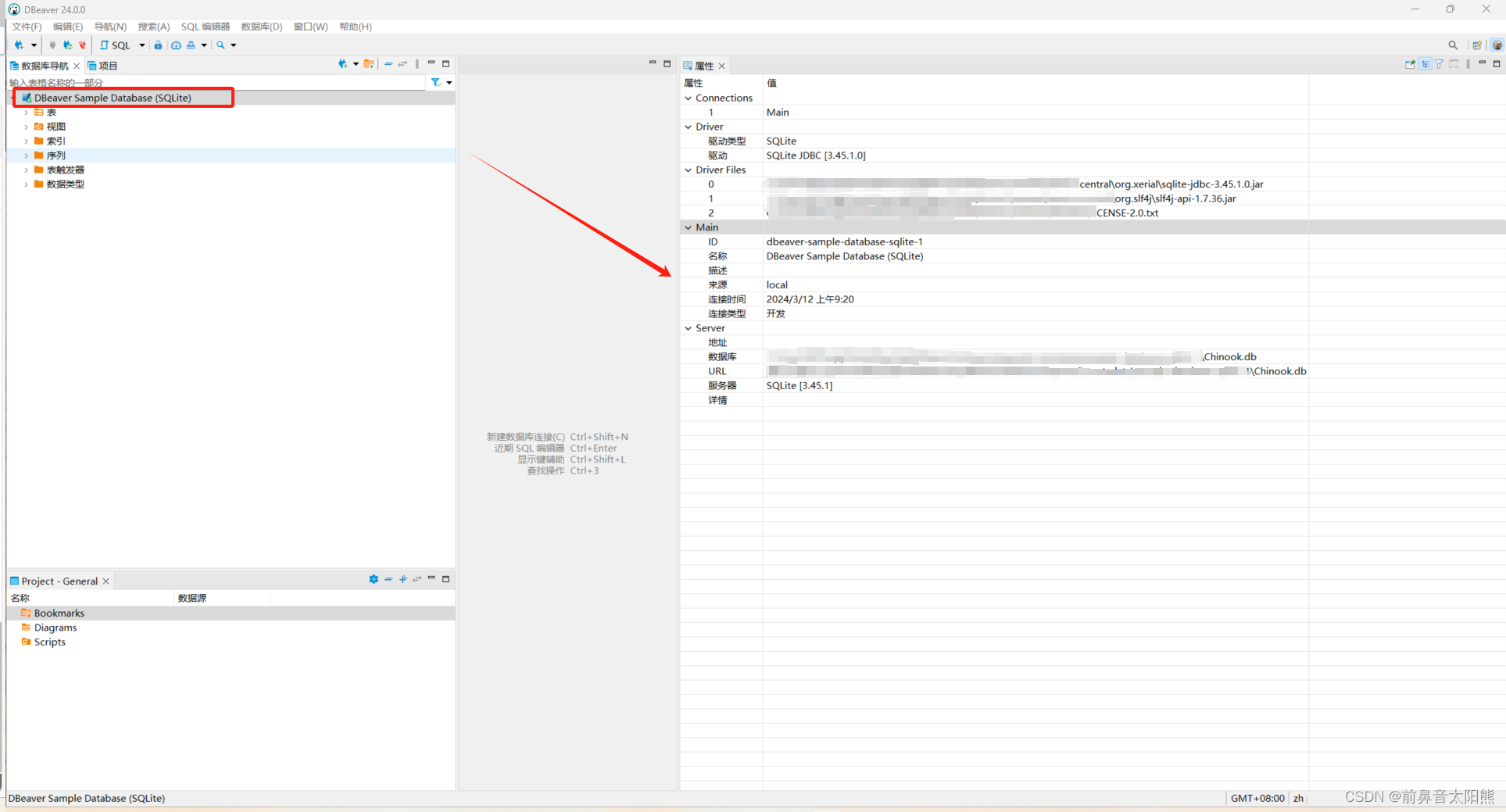Open the properties panel view menu dots
This screenshot has width=1506, height=812.
click(x=1468, y=64)
